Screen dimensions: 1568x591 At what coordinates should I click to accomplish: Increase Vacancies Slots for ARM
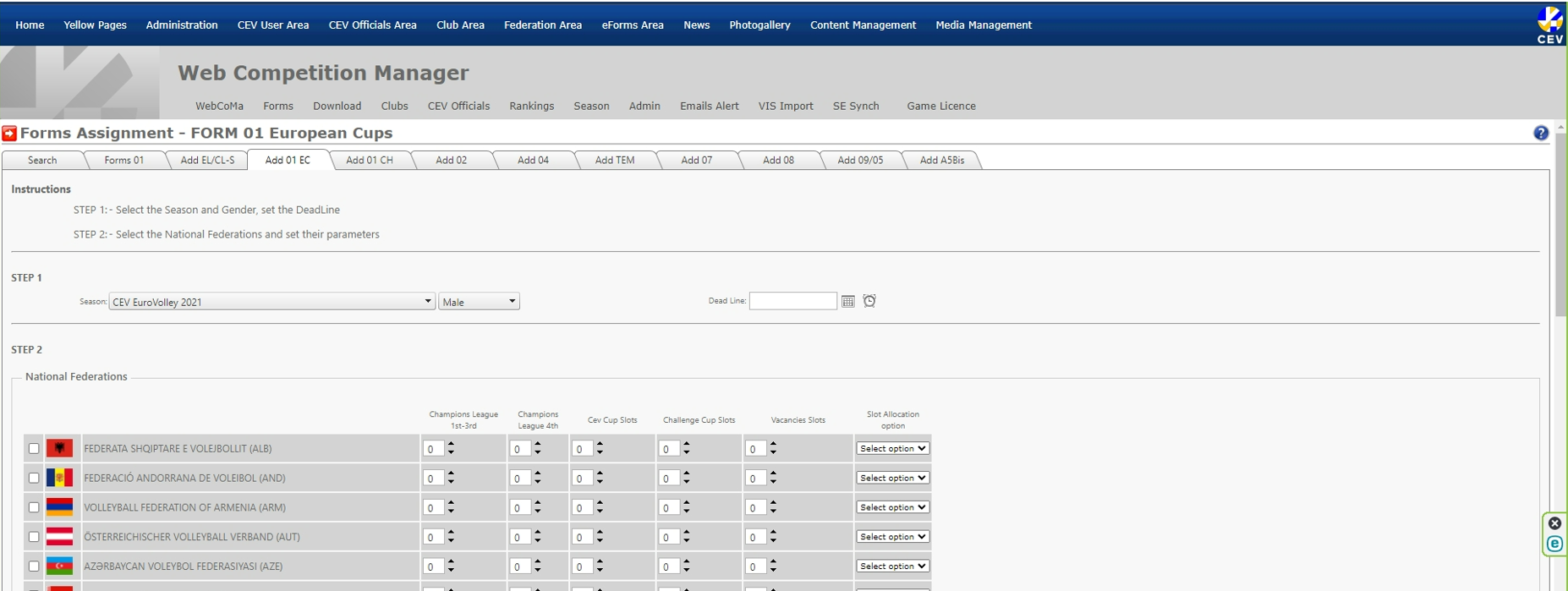tap(773, 504)
